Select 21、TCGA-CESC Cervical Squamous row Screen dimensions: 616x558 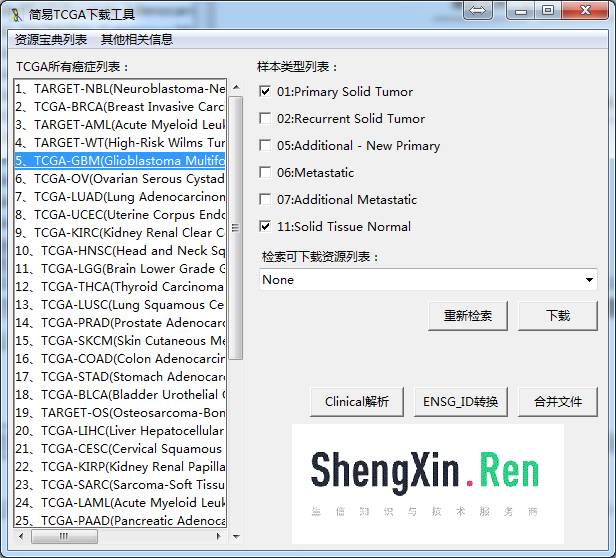click(120, 449)
